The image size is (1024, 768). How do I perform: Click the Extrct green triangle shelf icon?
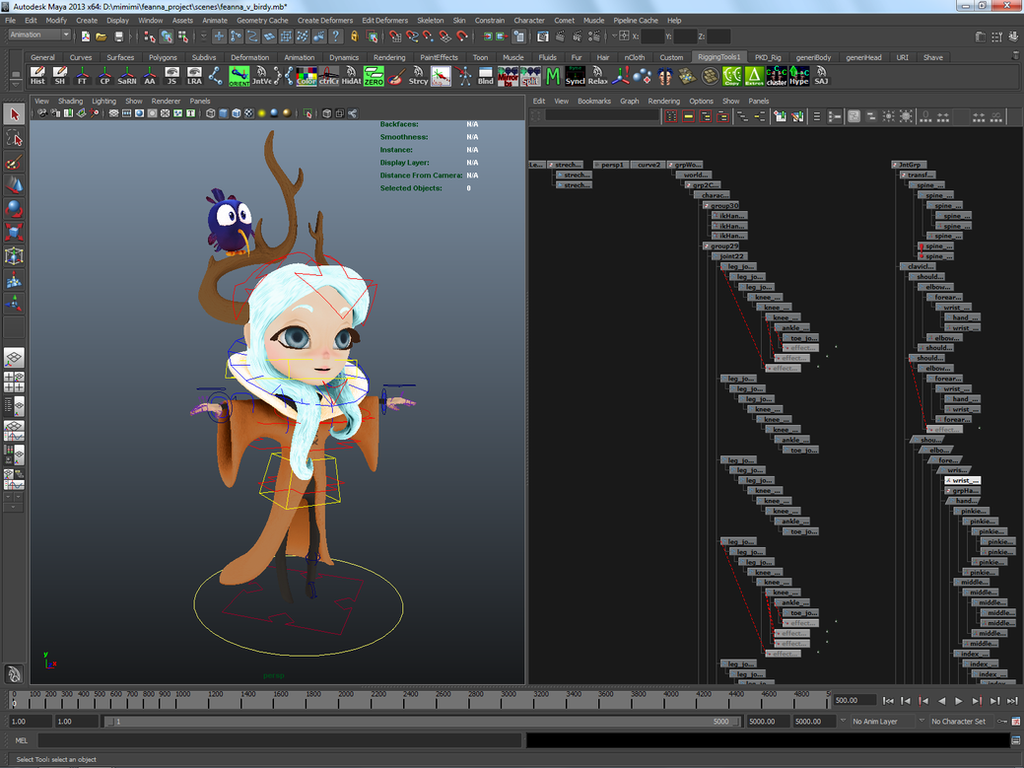click(x=754, y=76)
